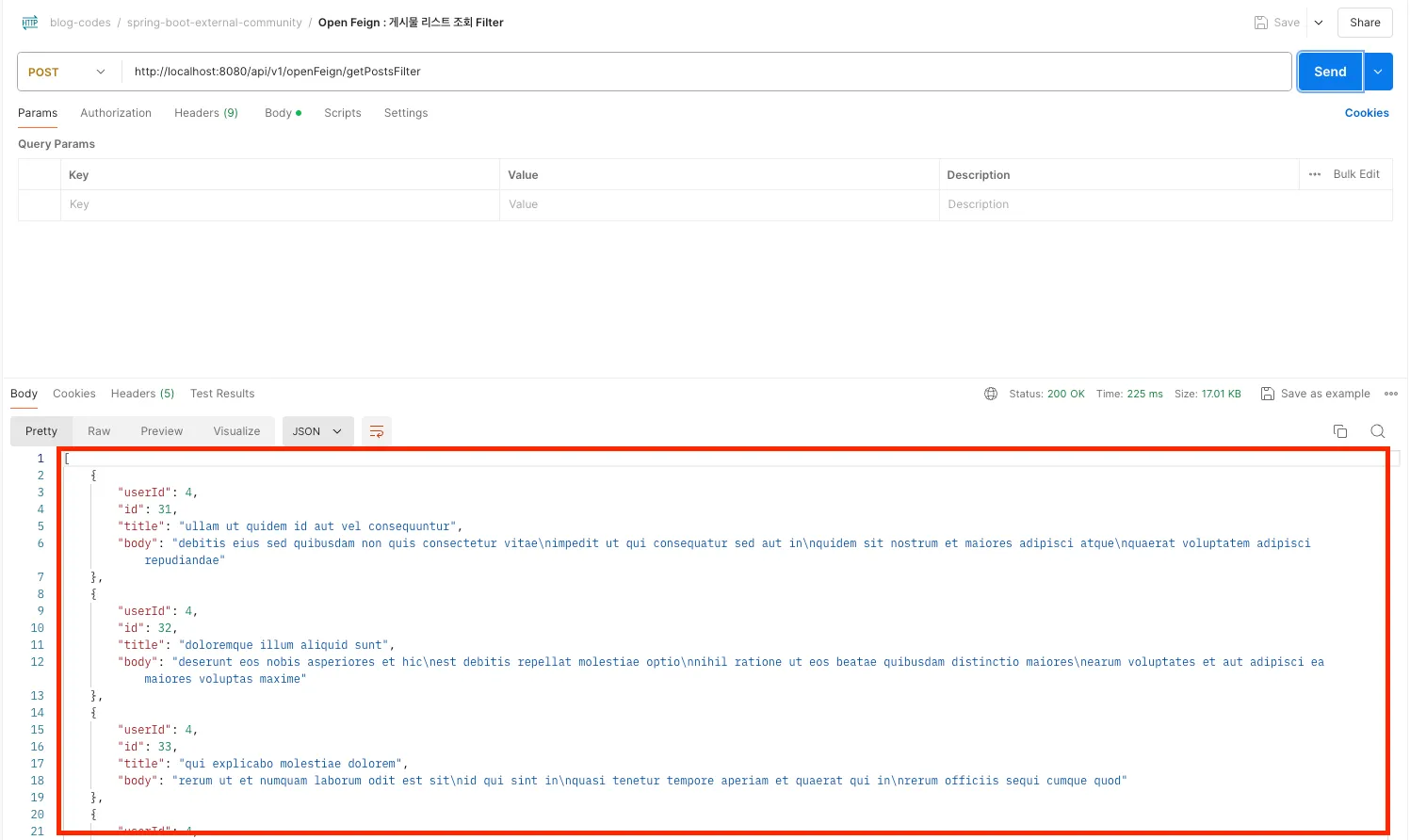The height and width of the screenshot is (840, 1410).
Task: Click the Size: 17.01 KB text
Action: point(1207,394)
